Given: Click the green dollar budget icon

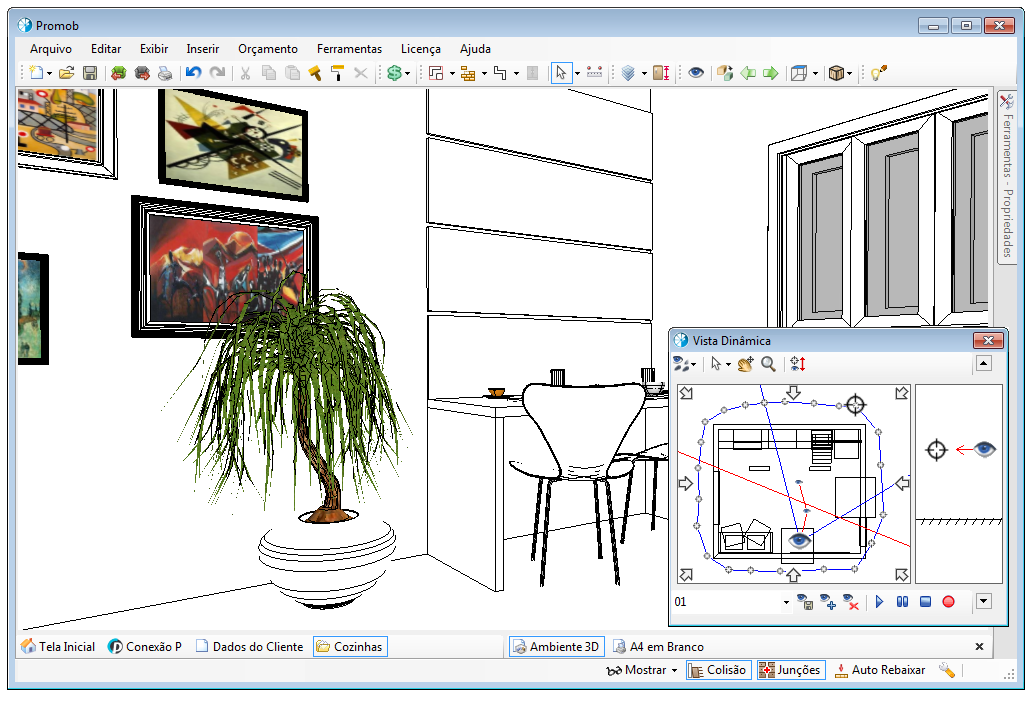Looking at the screenshot, I should click(394, 73).
